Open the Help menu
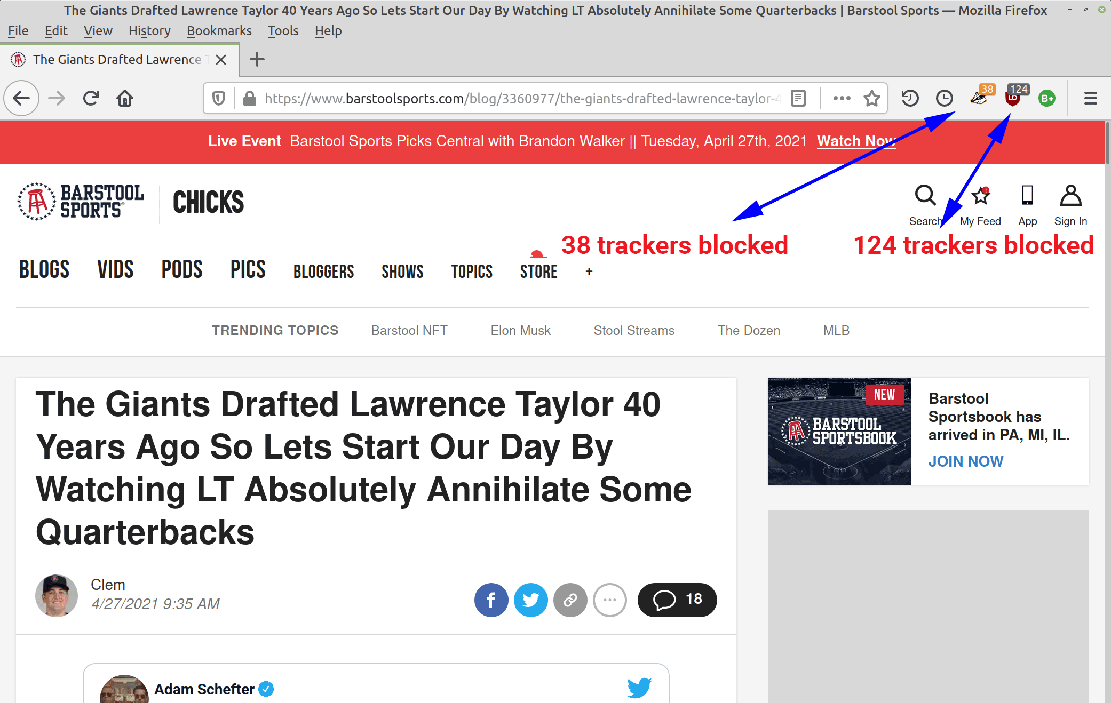This screenshot has height=703, width=1111. point(328,30)
